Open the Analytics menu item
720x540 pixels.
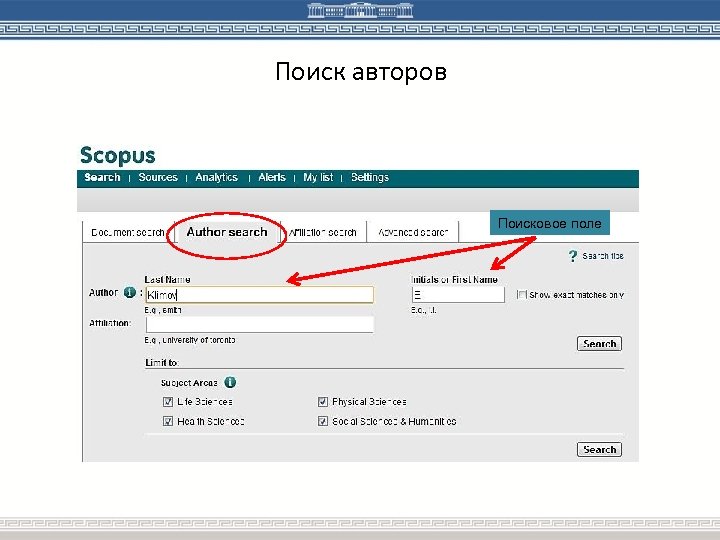(x=216, y=177)
